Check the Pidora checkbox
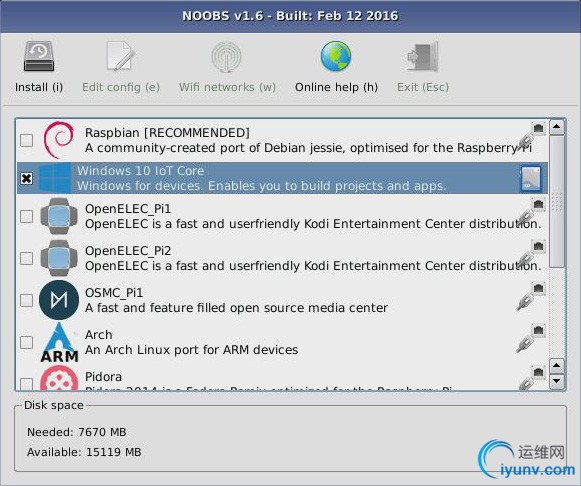This screenshot has width=581, height=486. point(26,384)
